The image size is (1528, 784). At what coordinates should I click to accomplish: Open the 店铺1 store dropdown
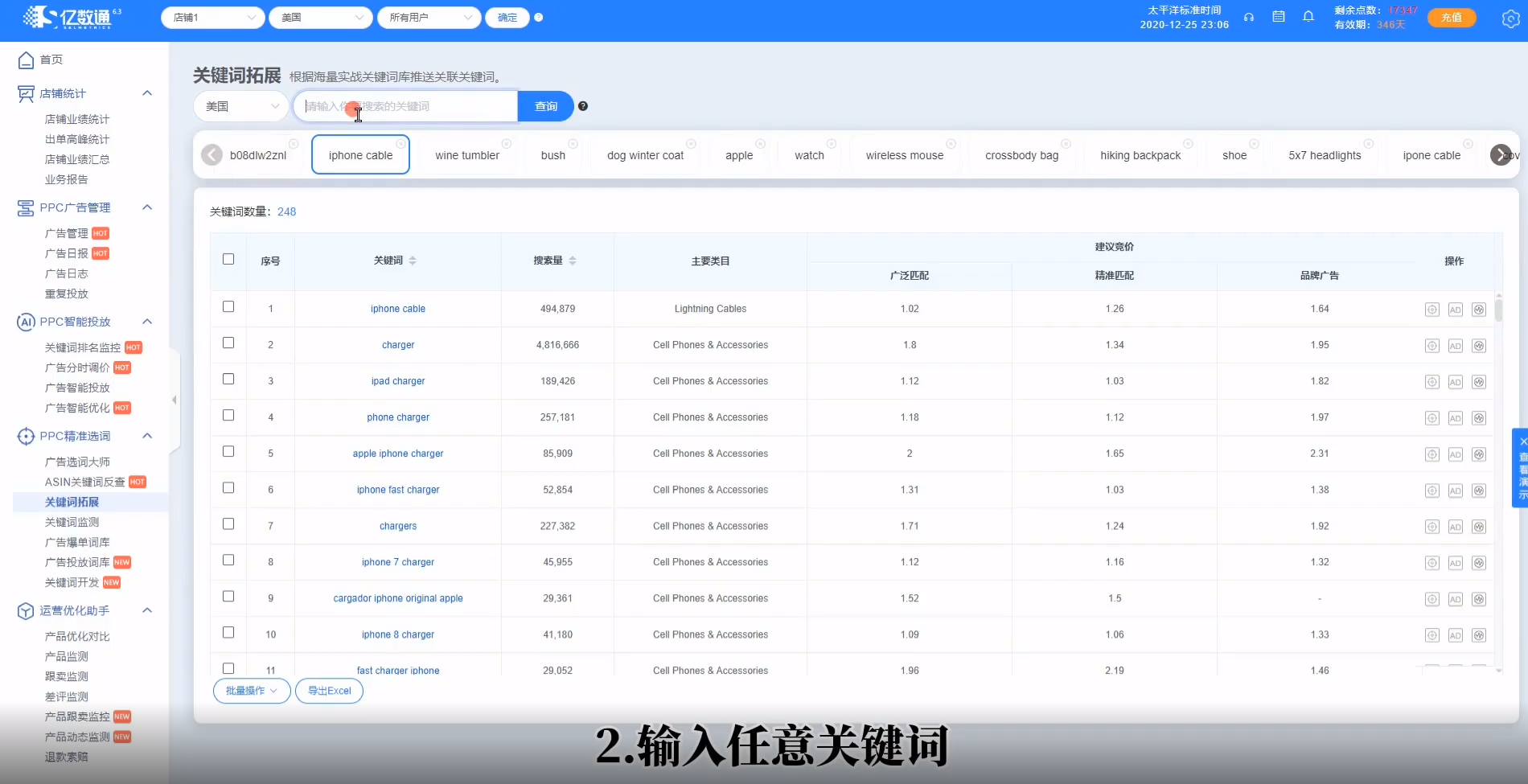(213, 18)
